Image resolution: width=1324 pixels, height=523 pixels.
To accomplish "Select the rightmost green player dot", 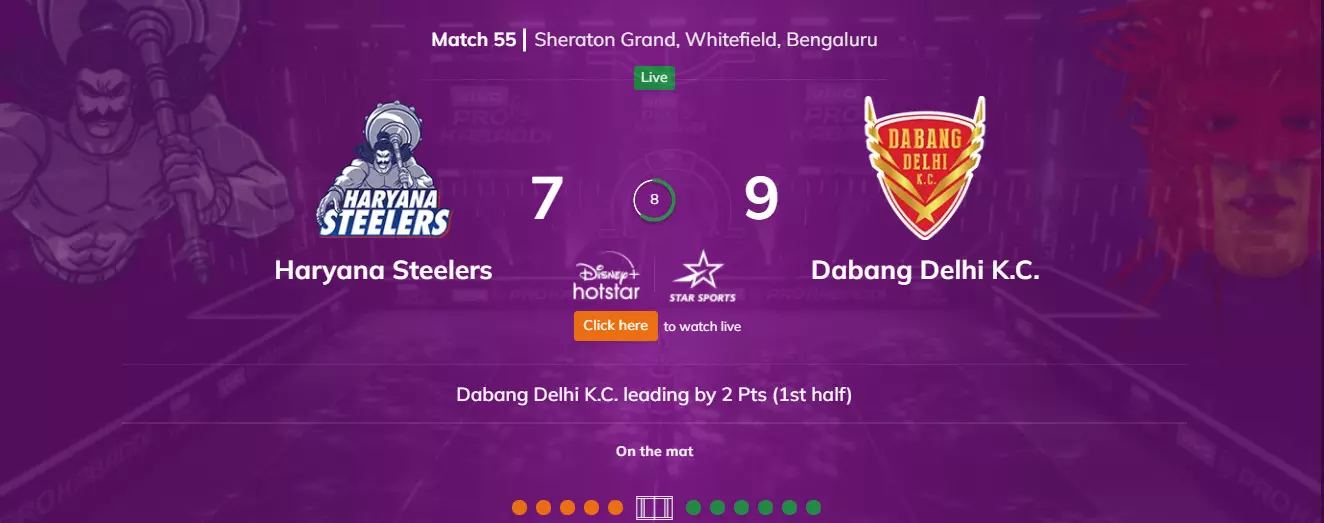I will (x=813, y=508).
